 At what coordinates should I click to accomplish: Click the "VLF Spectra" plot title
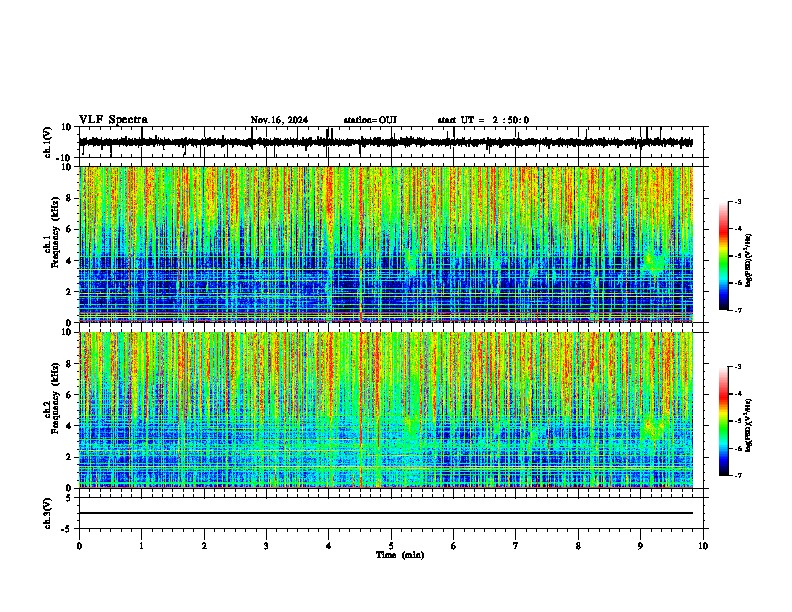(113, 120)
